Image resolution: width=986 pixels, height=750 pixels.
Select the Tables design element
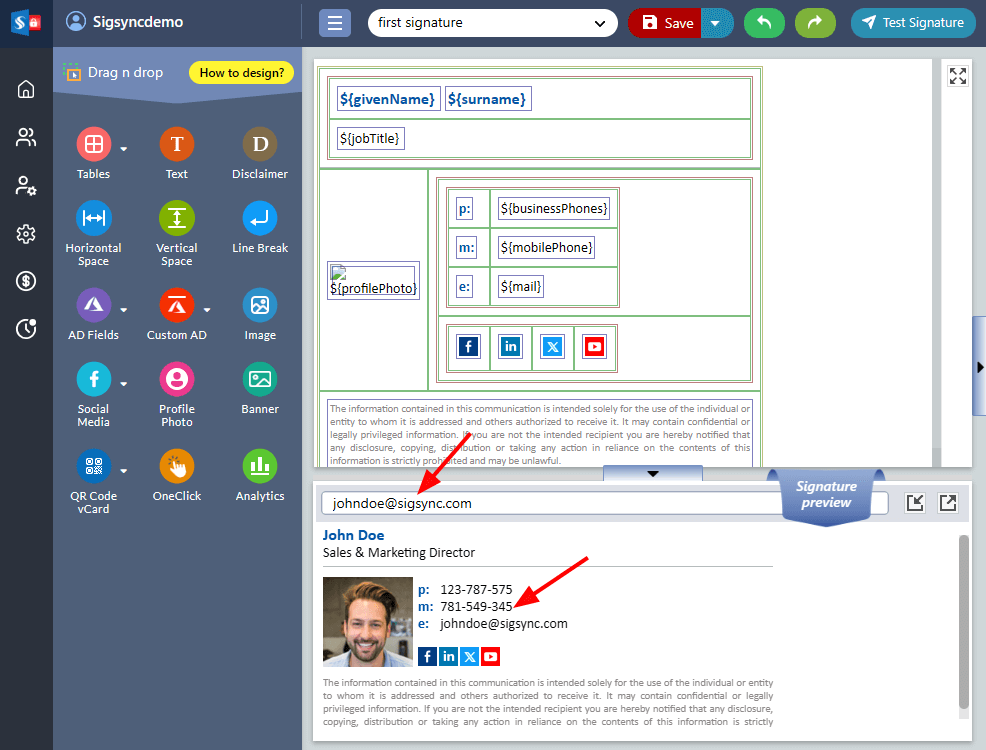pyautogui.click(x=93, y=145)
